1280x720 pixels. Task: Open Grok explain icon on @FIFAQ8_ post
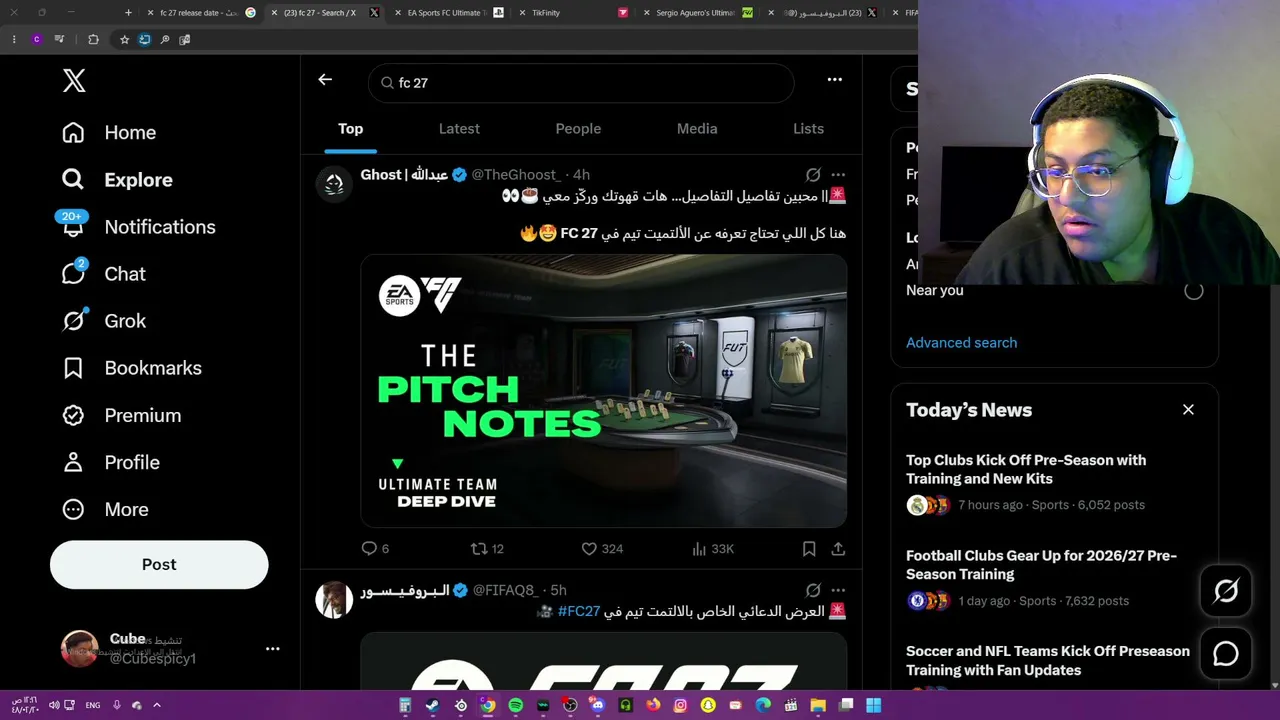813,590
